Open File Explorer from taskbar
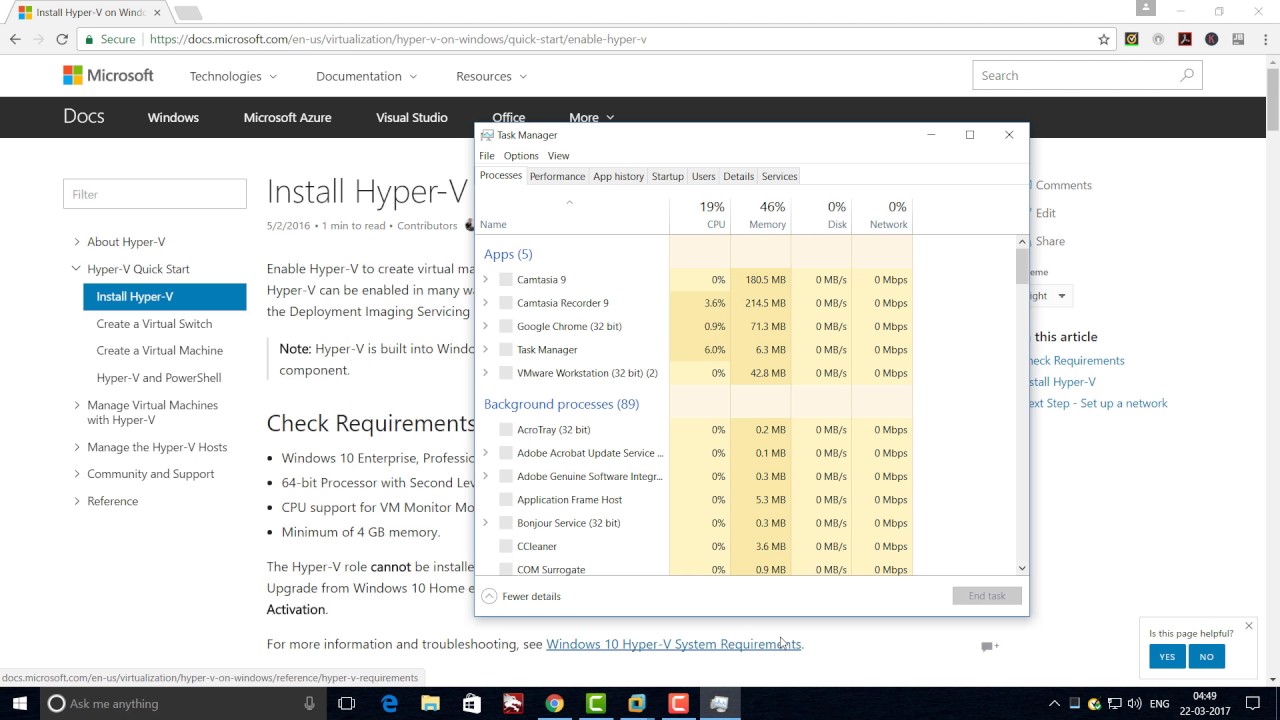This screenshot has width=1280, height=720. tap(430, 703)
